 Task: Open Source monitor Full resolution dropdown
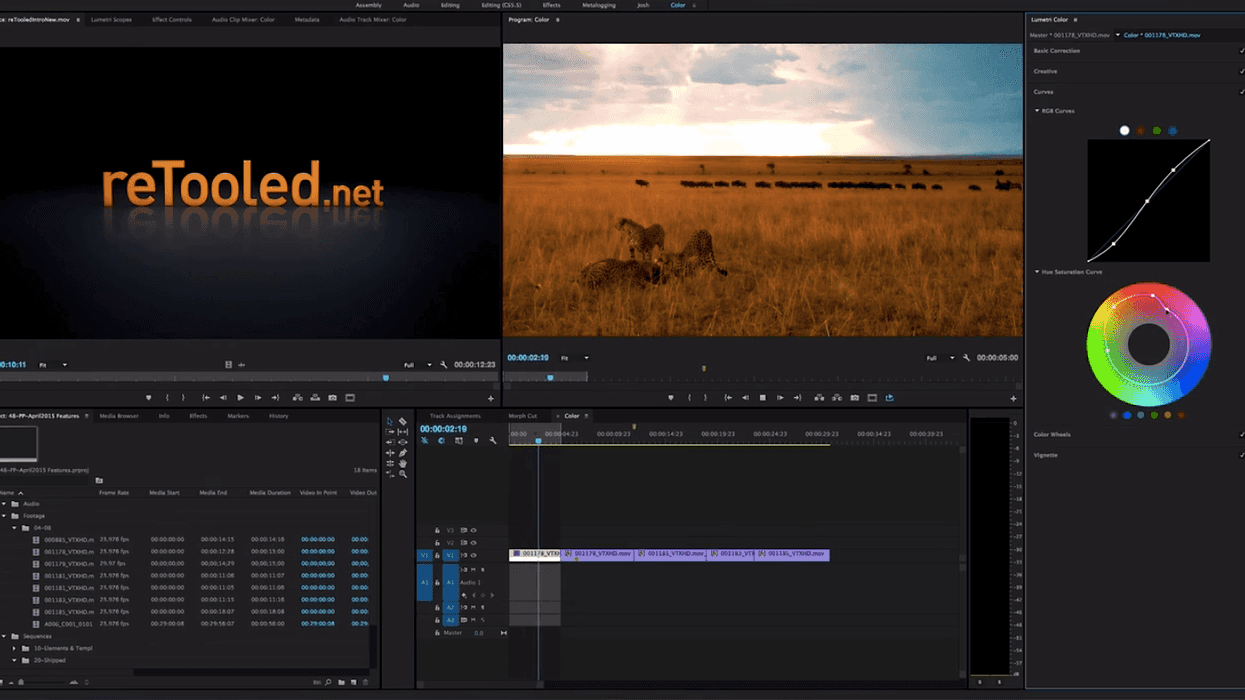pyautogui.click(x=417, y=365)
